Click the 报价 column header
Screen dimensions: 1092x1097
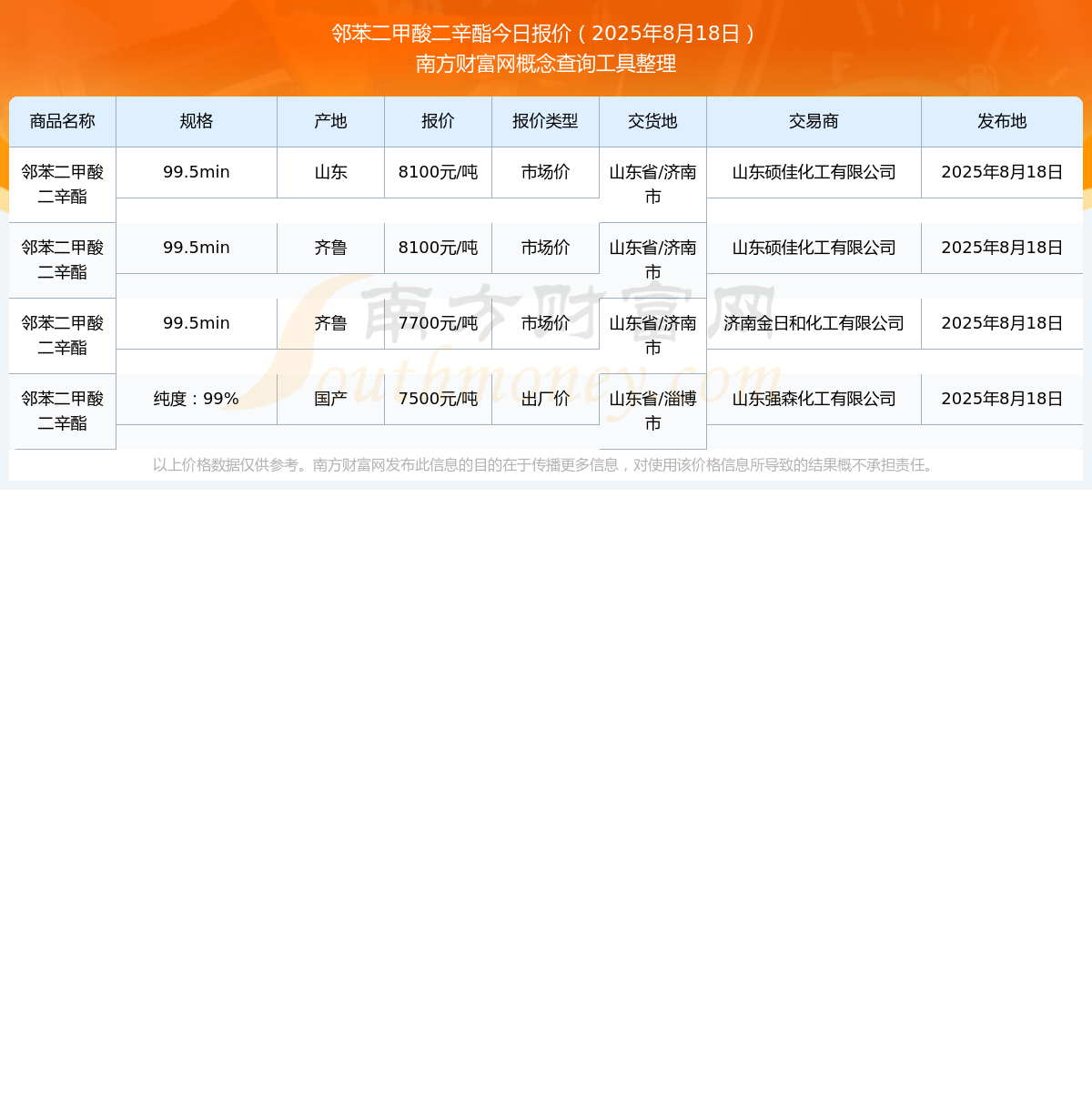coord(438,121)
